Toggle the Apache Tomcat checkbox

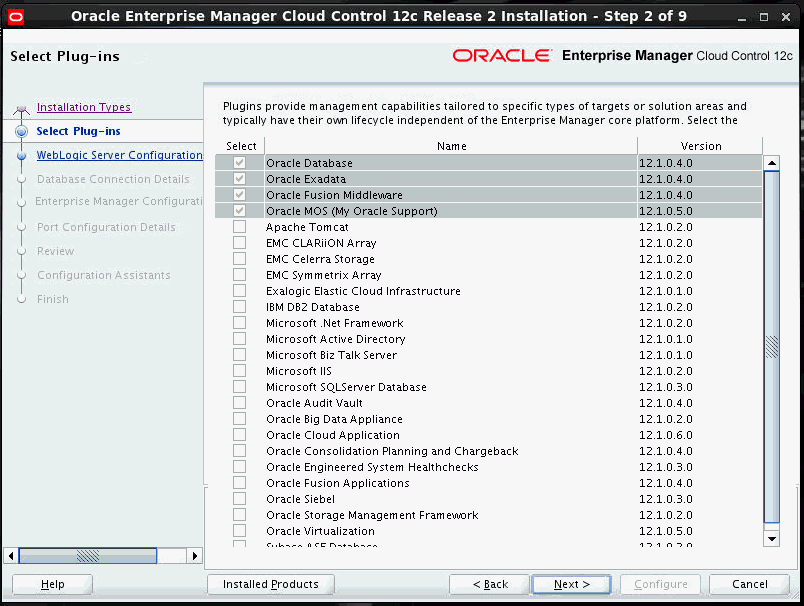tap(239, 227)
